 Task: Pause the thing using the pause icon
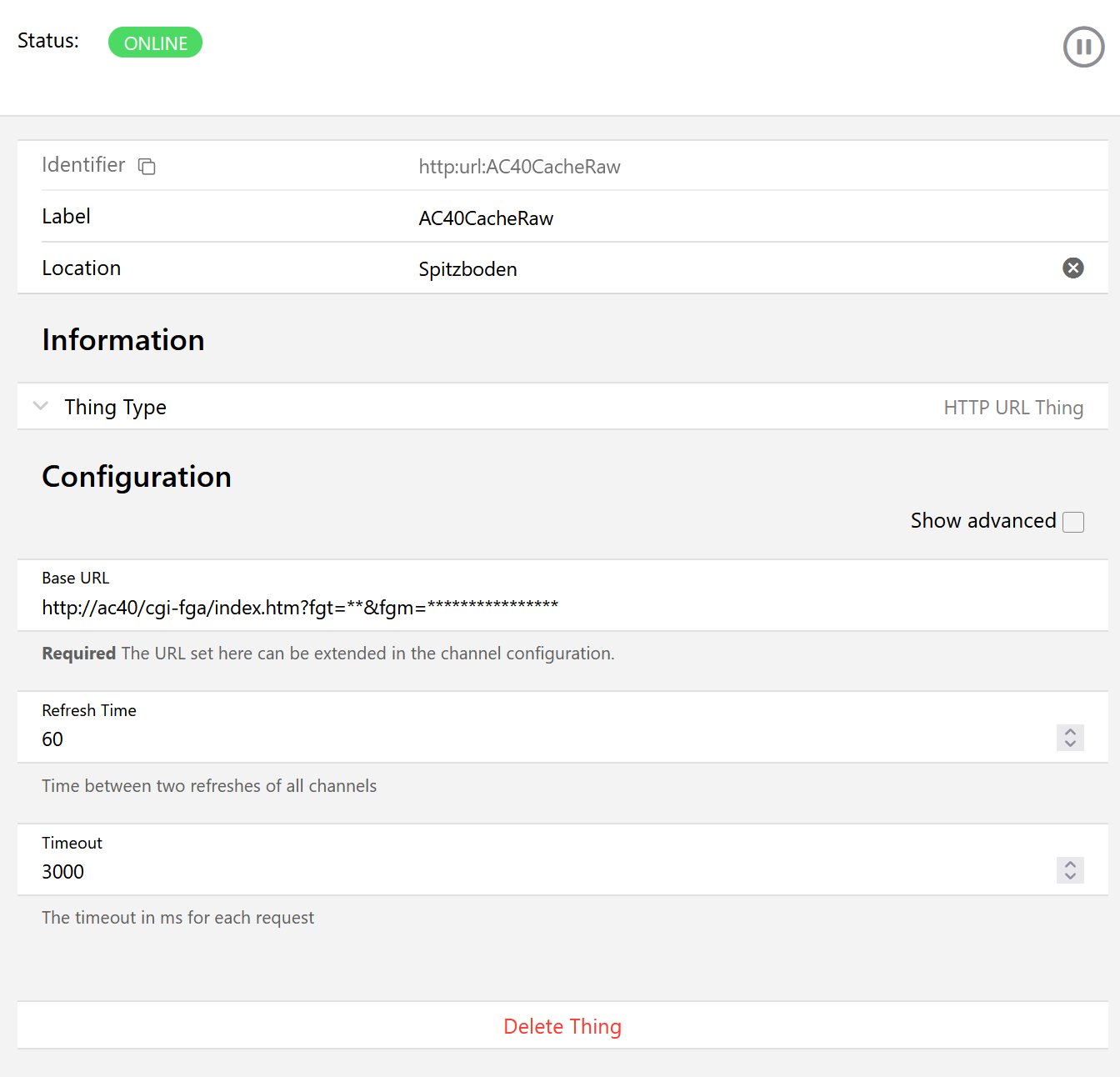(1083, 47)
